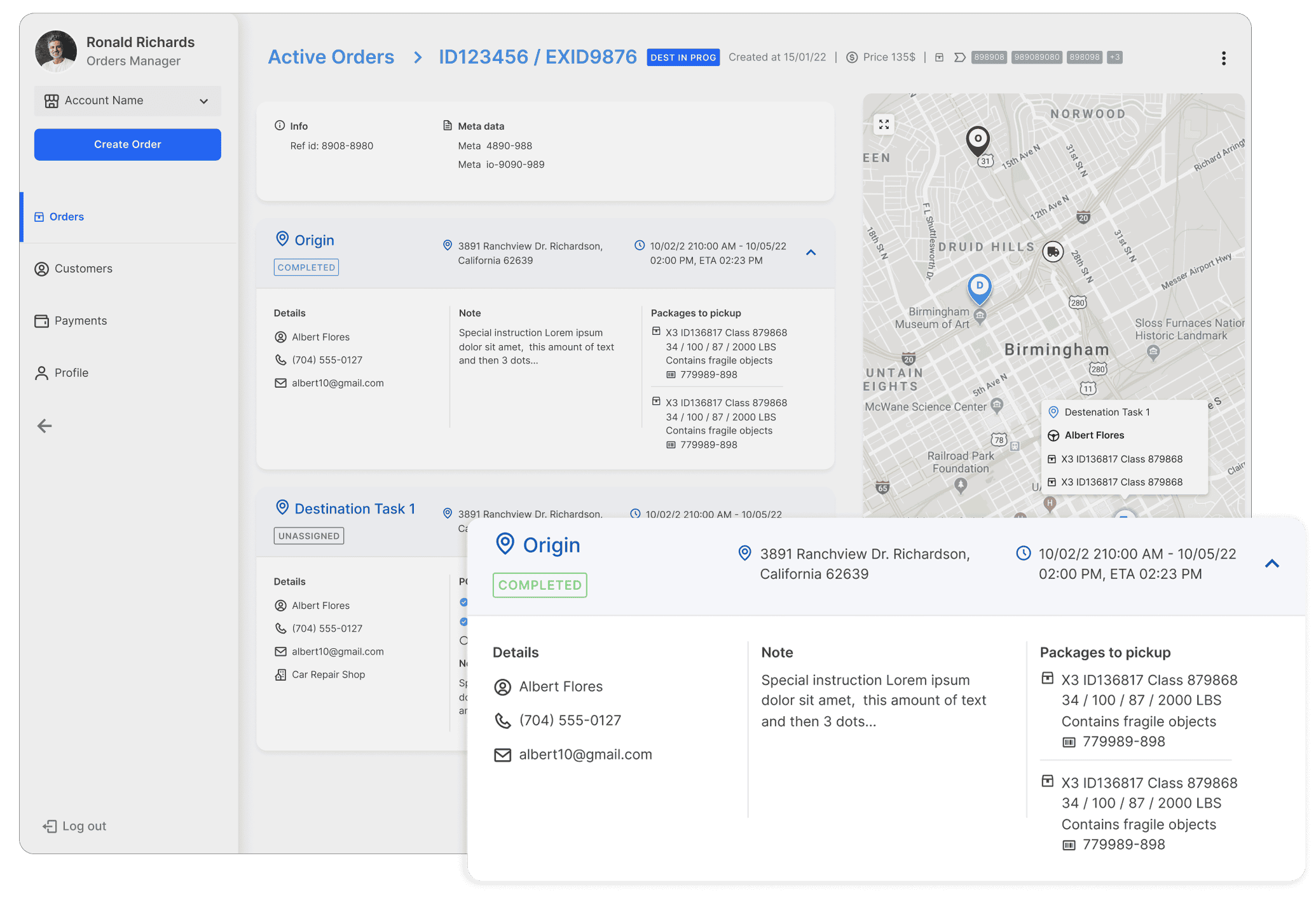Click the phone icon in Origin details
The image size is (1316, 898).
click(280, 360)
